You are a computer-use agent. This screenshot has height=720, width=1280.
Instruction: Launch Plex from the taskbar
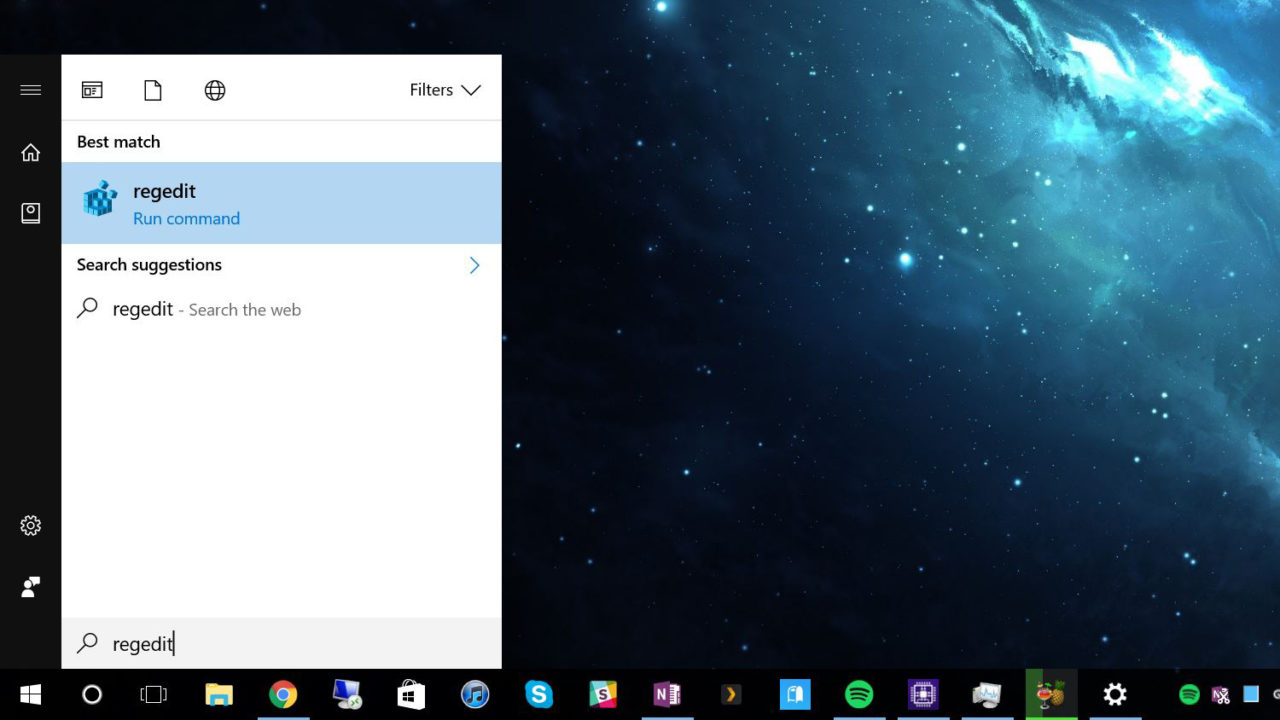(x=731, y=694)
